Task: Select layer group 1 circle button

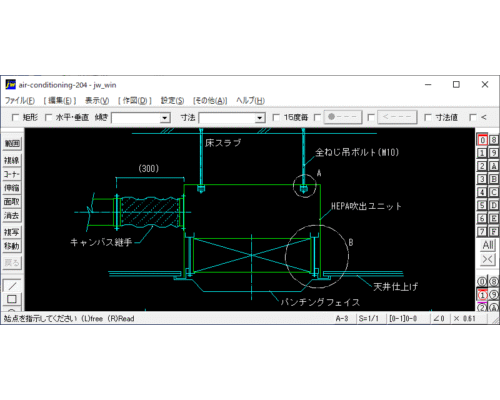Action: click(482, 295)
